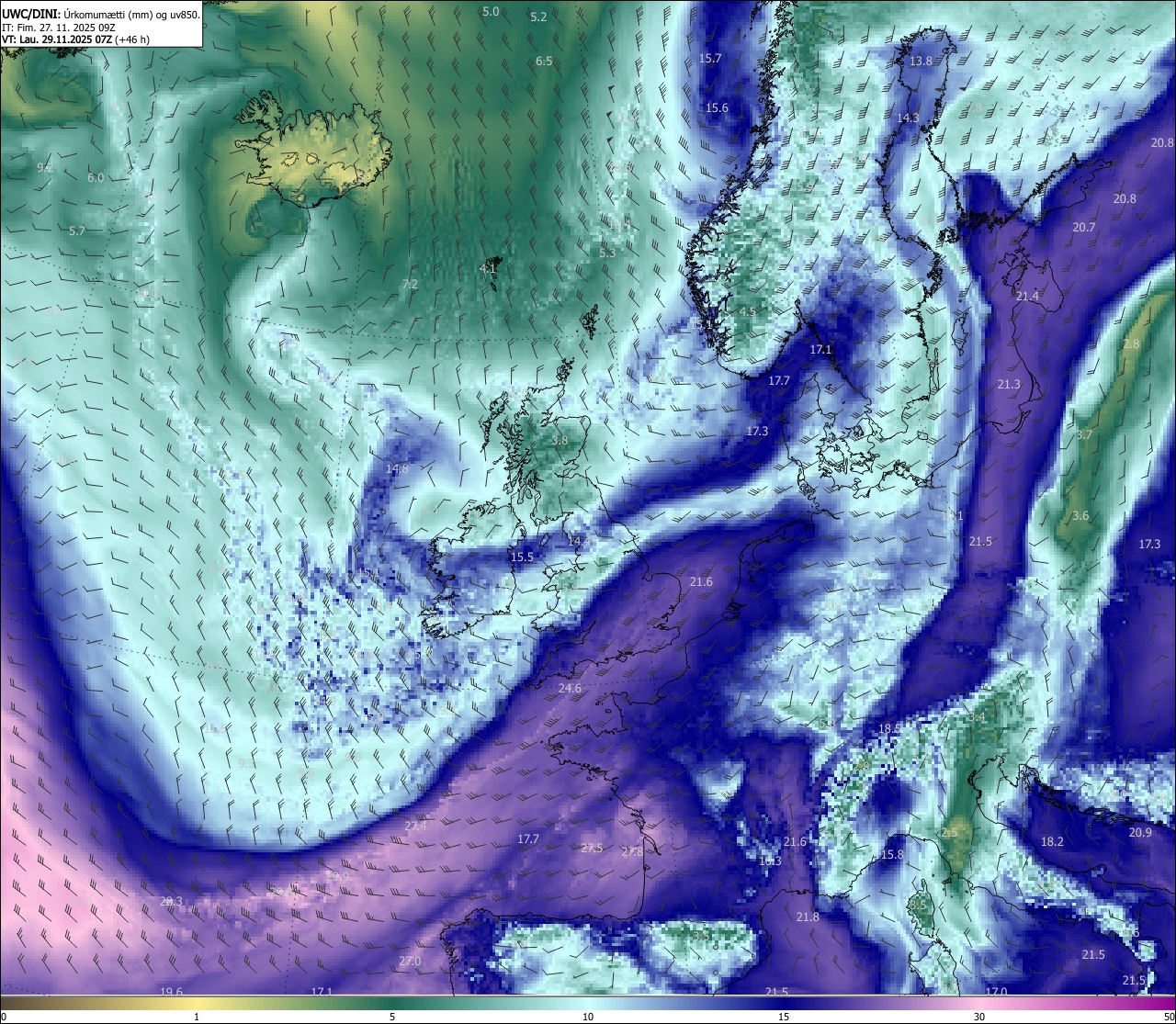This screenshot has width=1176, height=1024.
Task: Click the colorbar tick labeled 50
Action: pos(1168,1017)
